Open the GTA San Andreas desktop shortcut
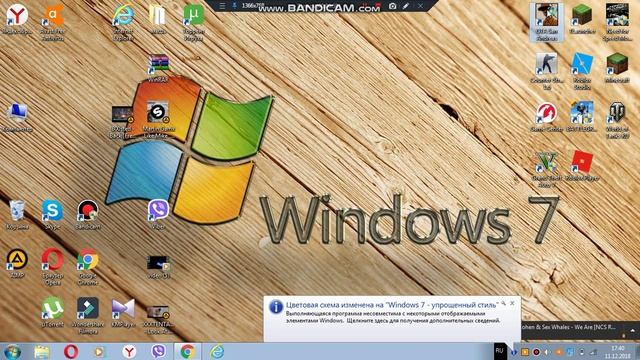 547,22
